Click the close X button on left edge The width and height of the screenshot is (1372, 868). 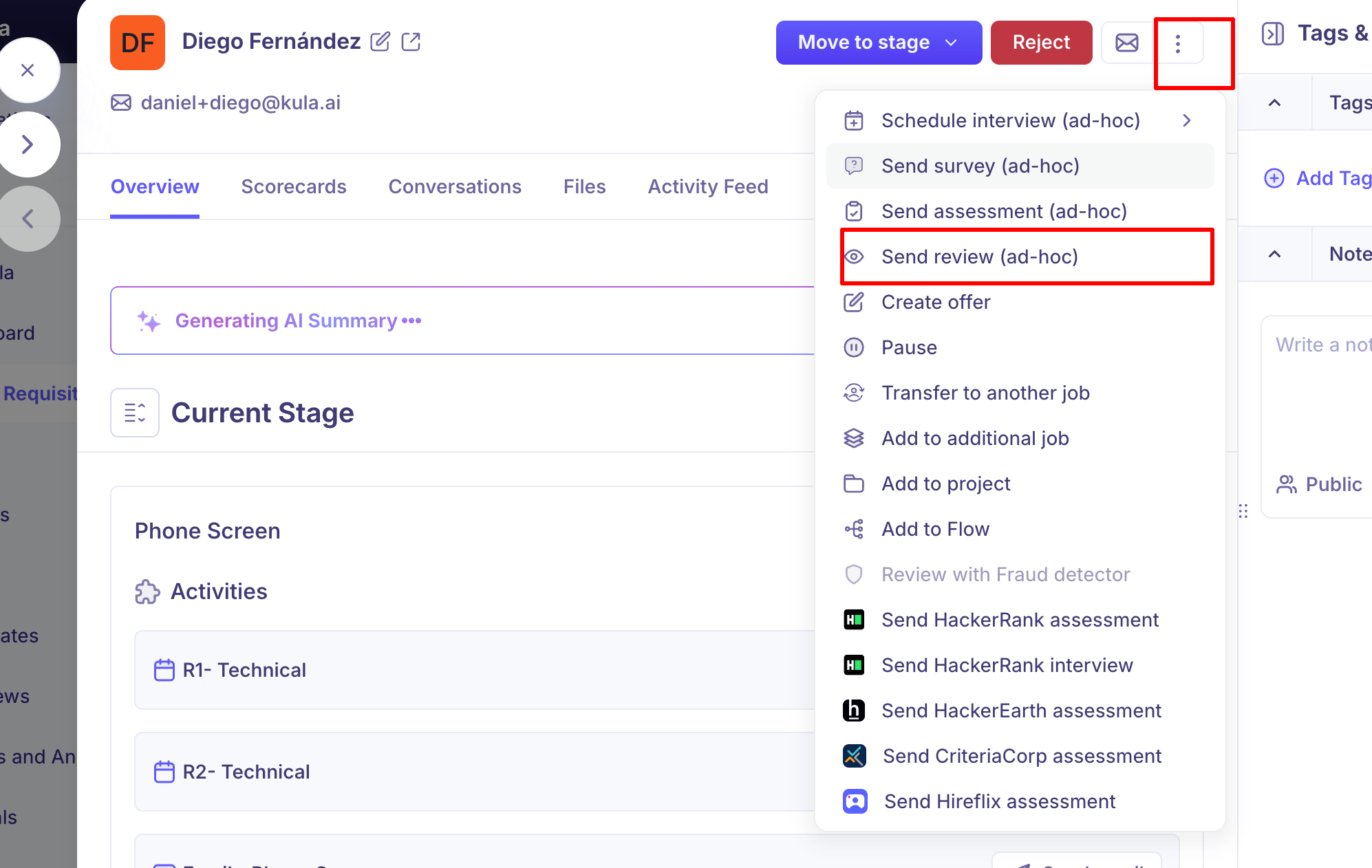pos(28,70)
